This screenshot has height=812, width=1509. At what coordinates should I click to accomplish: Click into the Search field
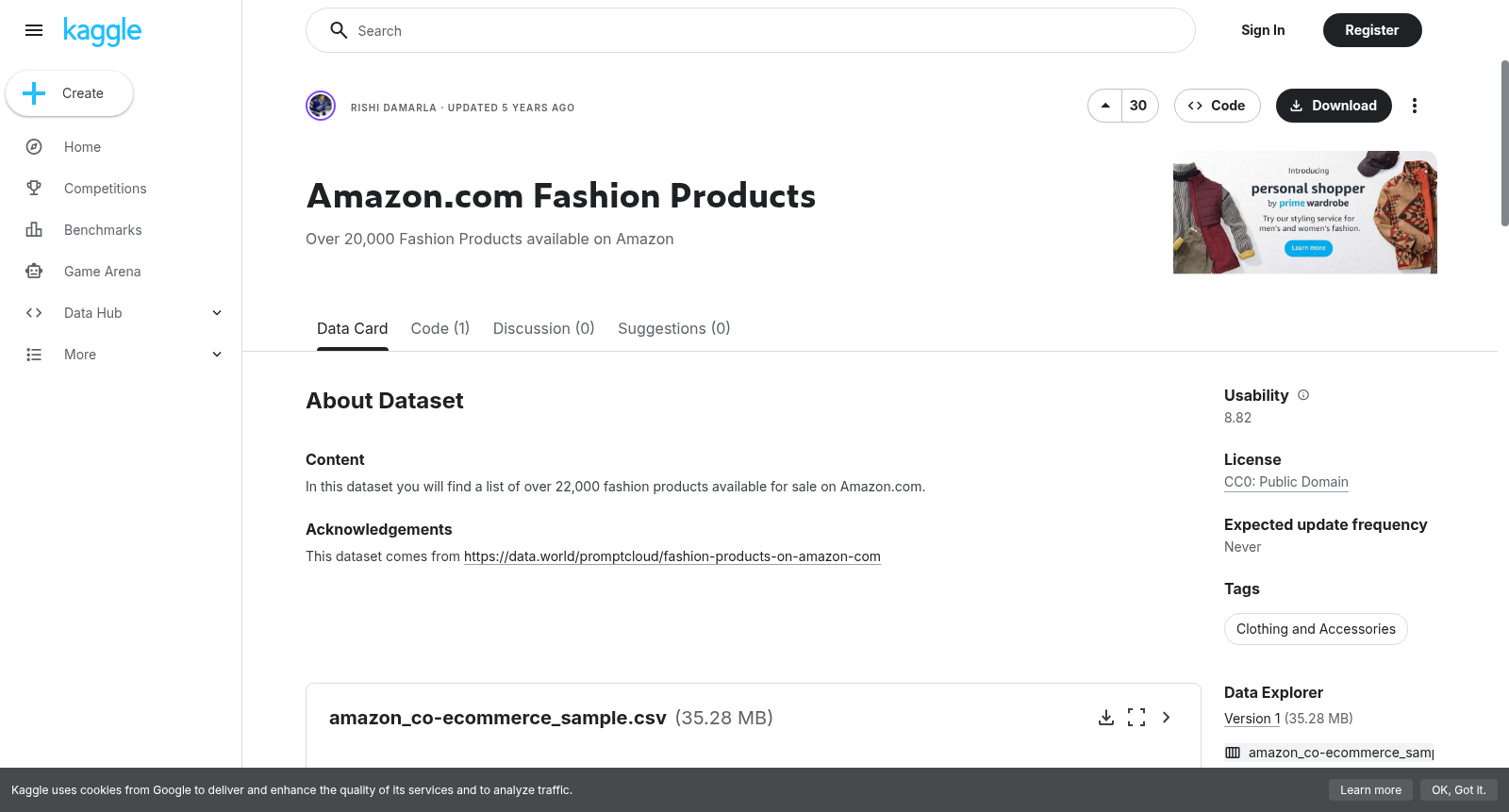click(751, 30)
